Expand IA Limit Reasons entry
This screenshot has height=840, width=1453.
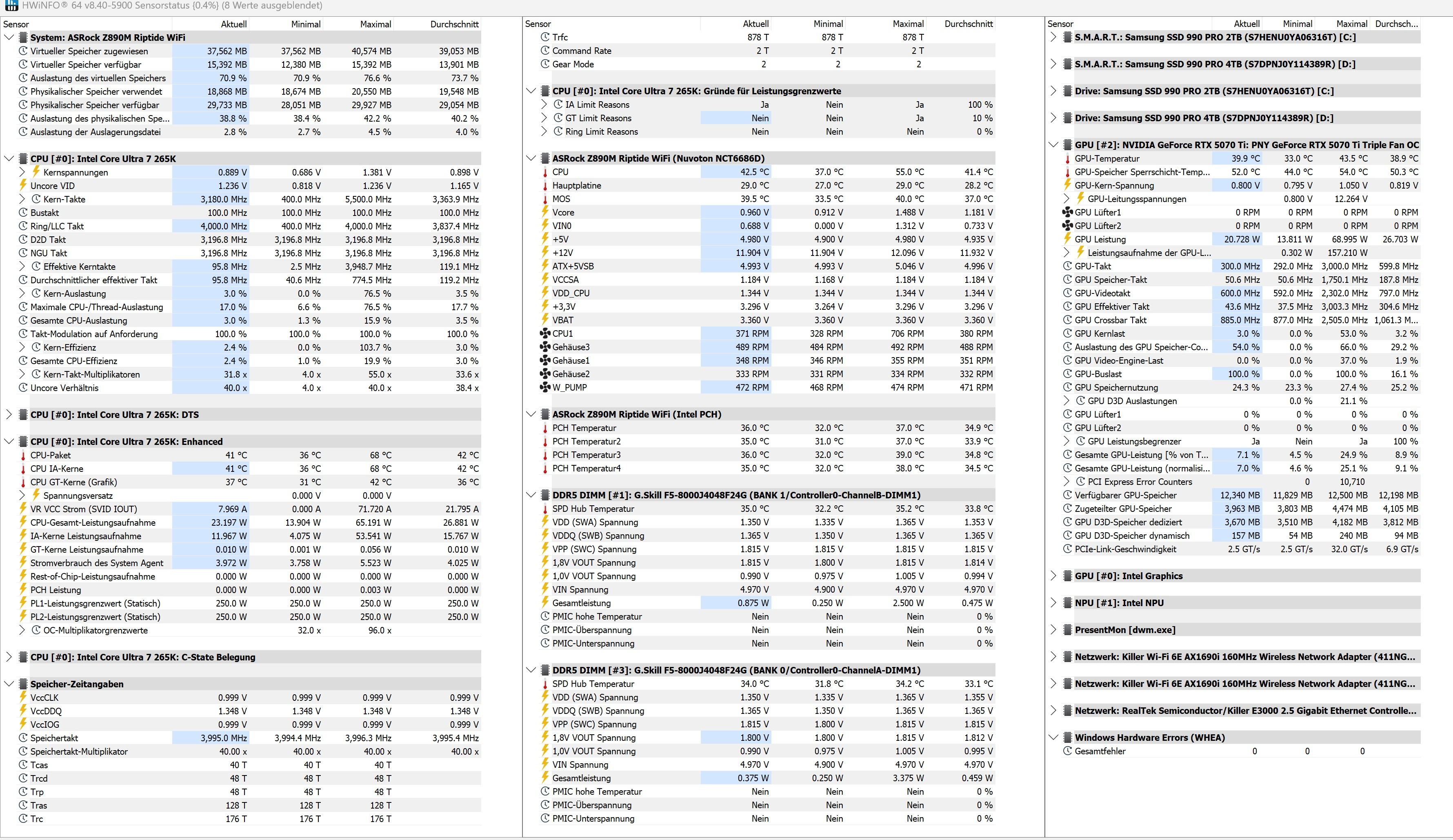click(x=544, y=104)
